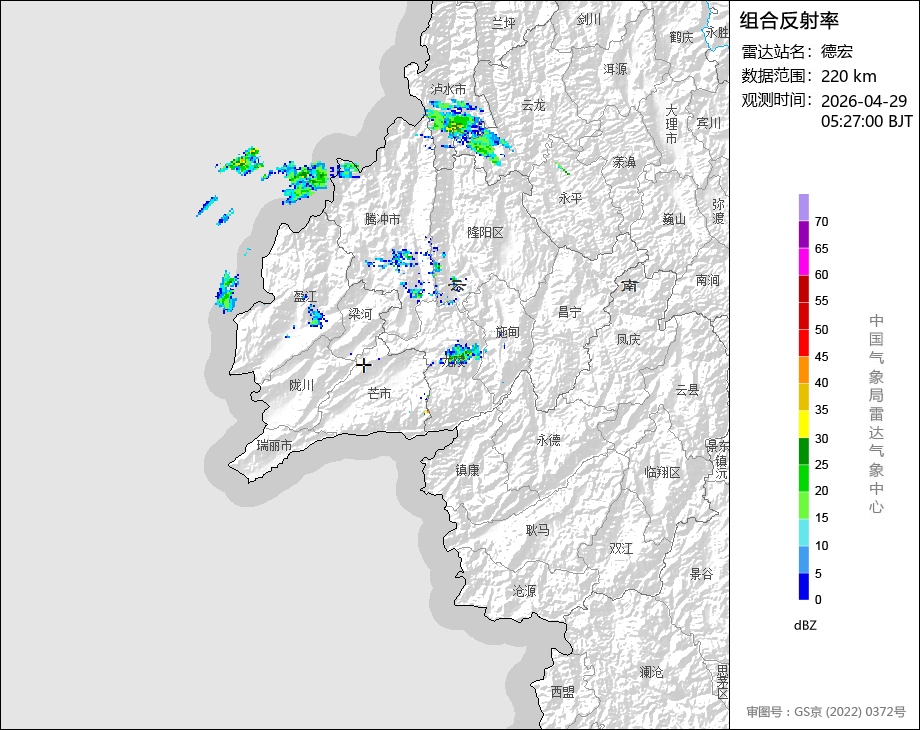Click the 澜沧 map label
This screenshot has height=730, width=920.
point(651,671)
